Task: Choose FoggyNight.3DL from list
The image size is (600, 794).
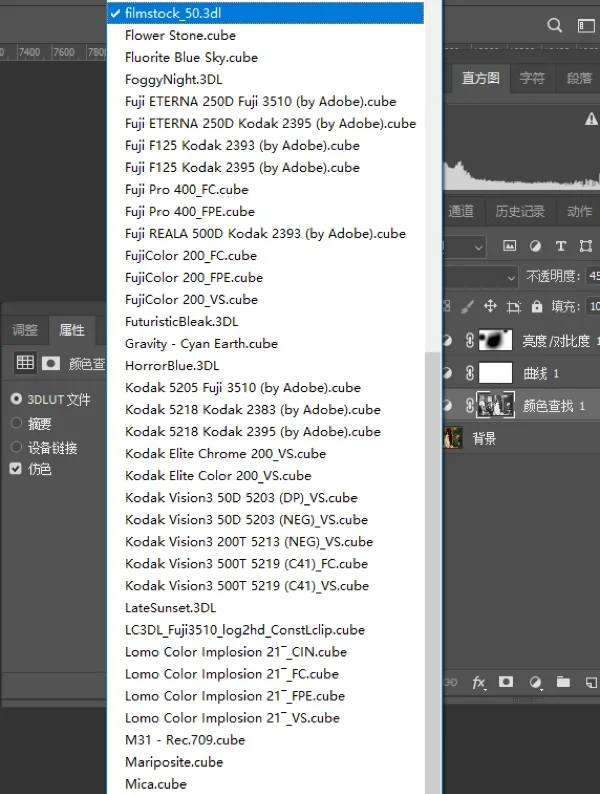Action: [x=266, y=80]
